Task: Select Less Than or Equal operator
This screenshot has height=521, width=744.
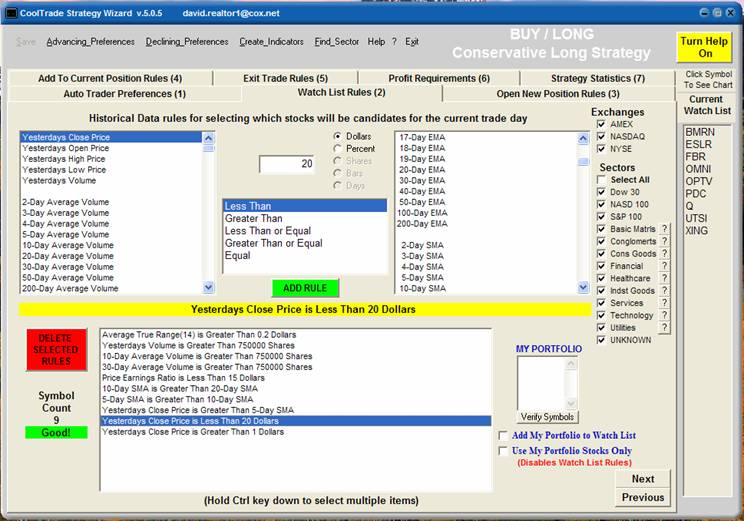Action: 305,231
